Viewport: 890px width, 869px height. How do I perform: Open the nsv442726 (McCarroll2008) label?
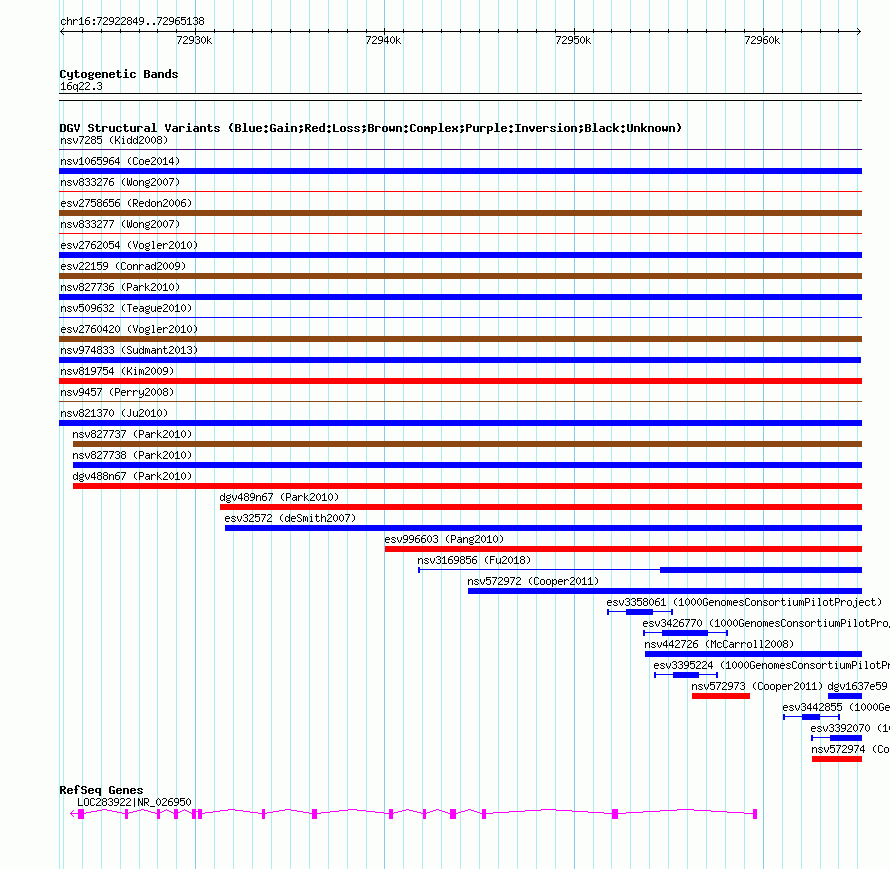[x=719, y=644]
